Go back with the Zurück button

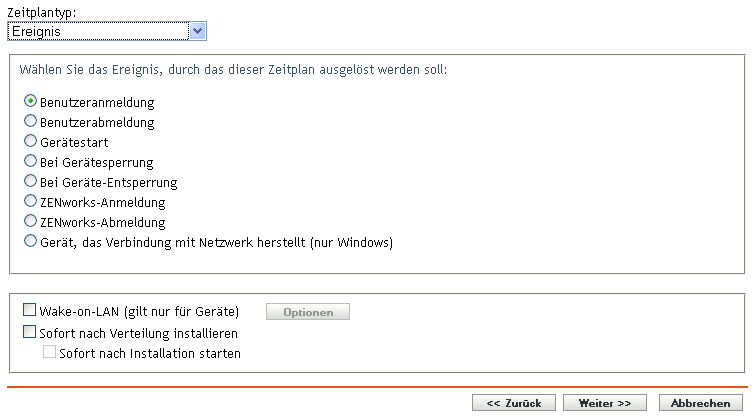click(514, 403)
